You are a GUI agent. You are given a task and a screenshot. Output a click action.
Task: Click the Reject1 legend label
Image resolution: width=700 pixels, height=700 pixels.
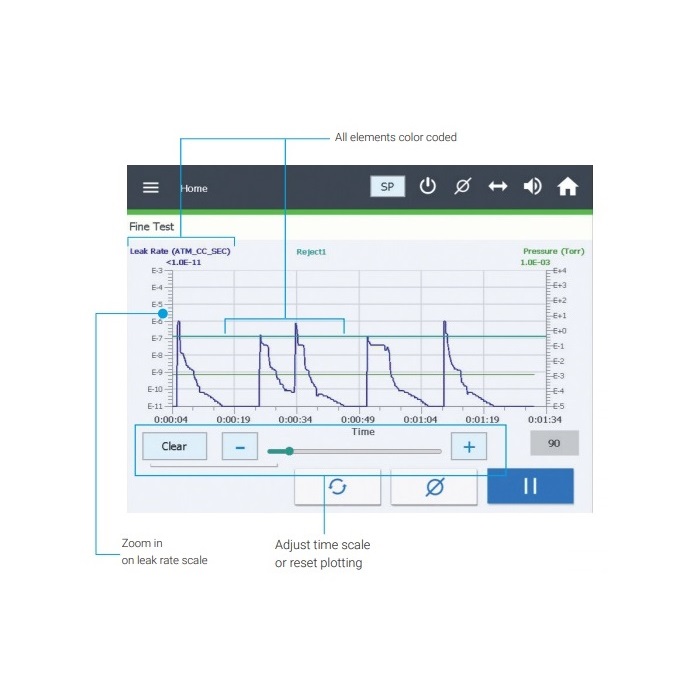point(311,252)
